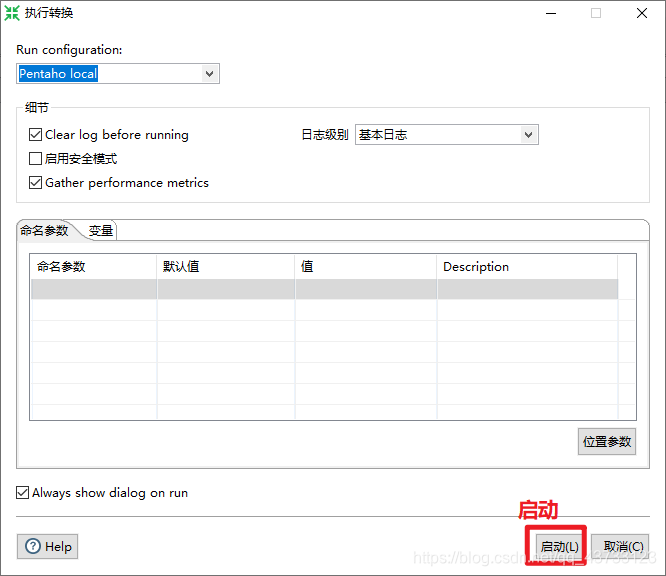Screen dimensions: 666x576
Task: Click the 启动(L) launch button
Action: tap(559, 547)
